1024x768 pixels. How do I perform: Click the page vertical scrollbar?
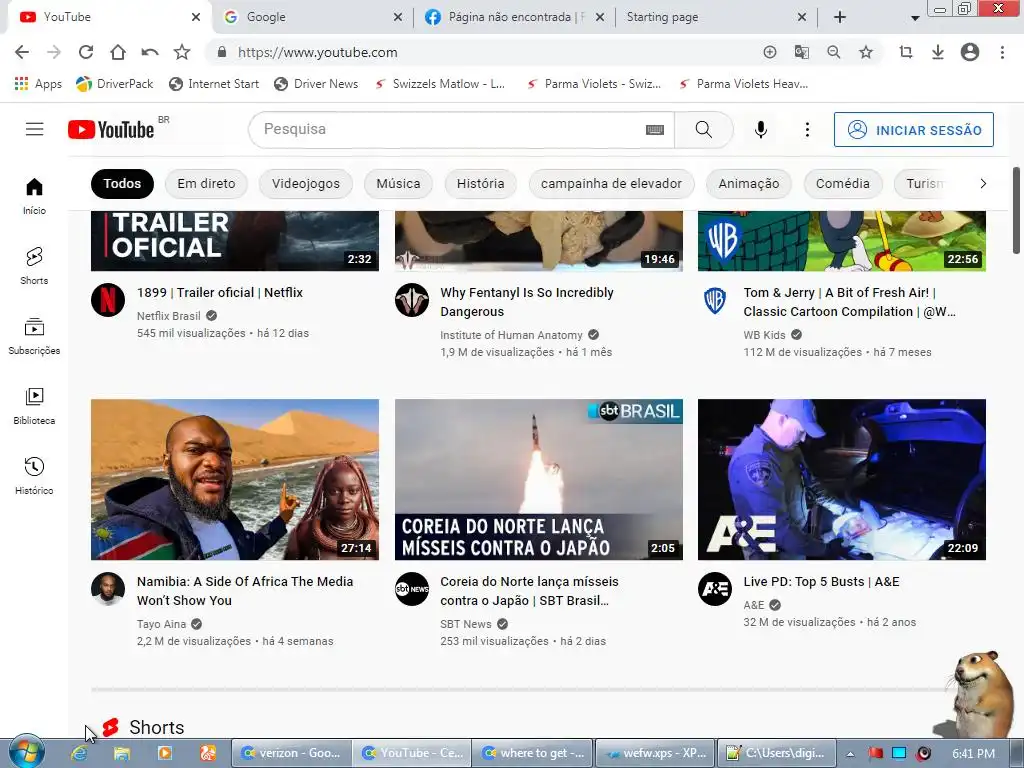click(x=1016, y=210)
